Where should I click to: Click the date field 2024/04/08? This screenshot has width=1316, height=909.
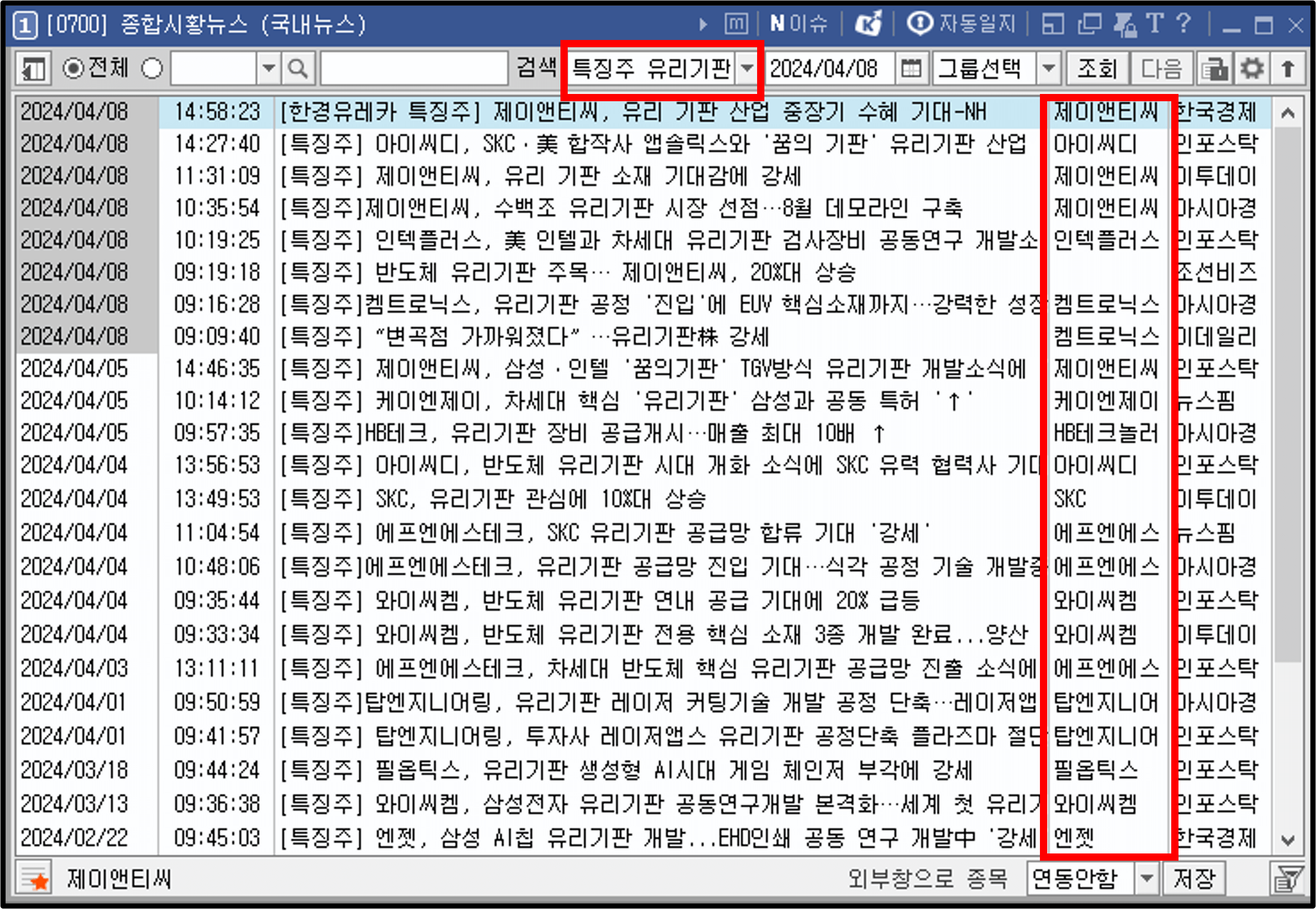coord(830,69)
